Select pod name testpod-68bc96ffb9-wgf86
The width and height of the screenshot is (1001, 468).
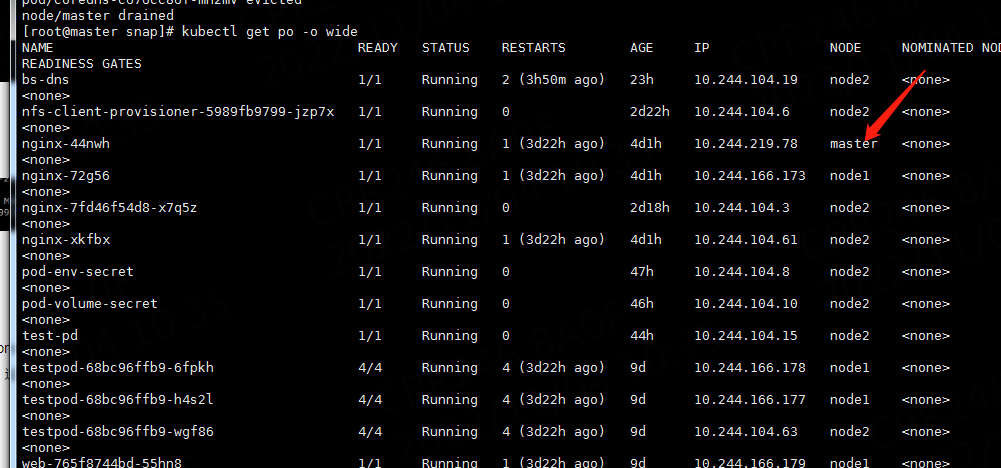coord(117,432)
